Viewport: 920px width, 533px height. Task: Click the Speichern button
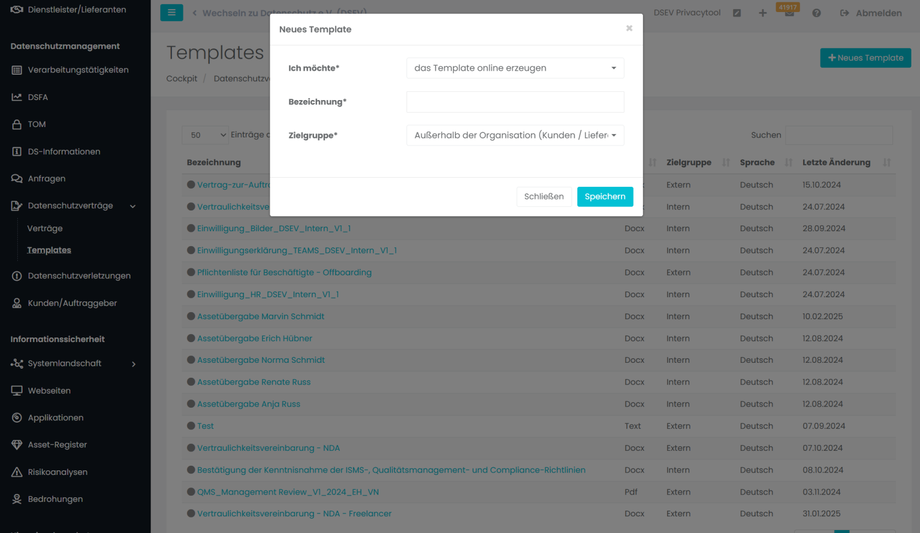click(x=604, y=197)
